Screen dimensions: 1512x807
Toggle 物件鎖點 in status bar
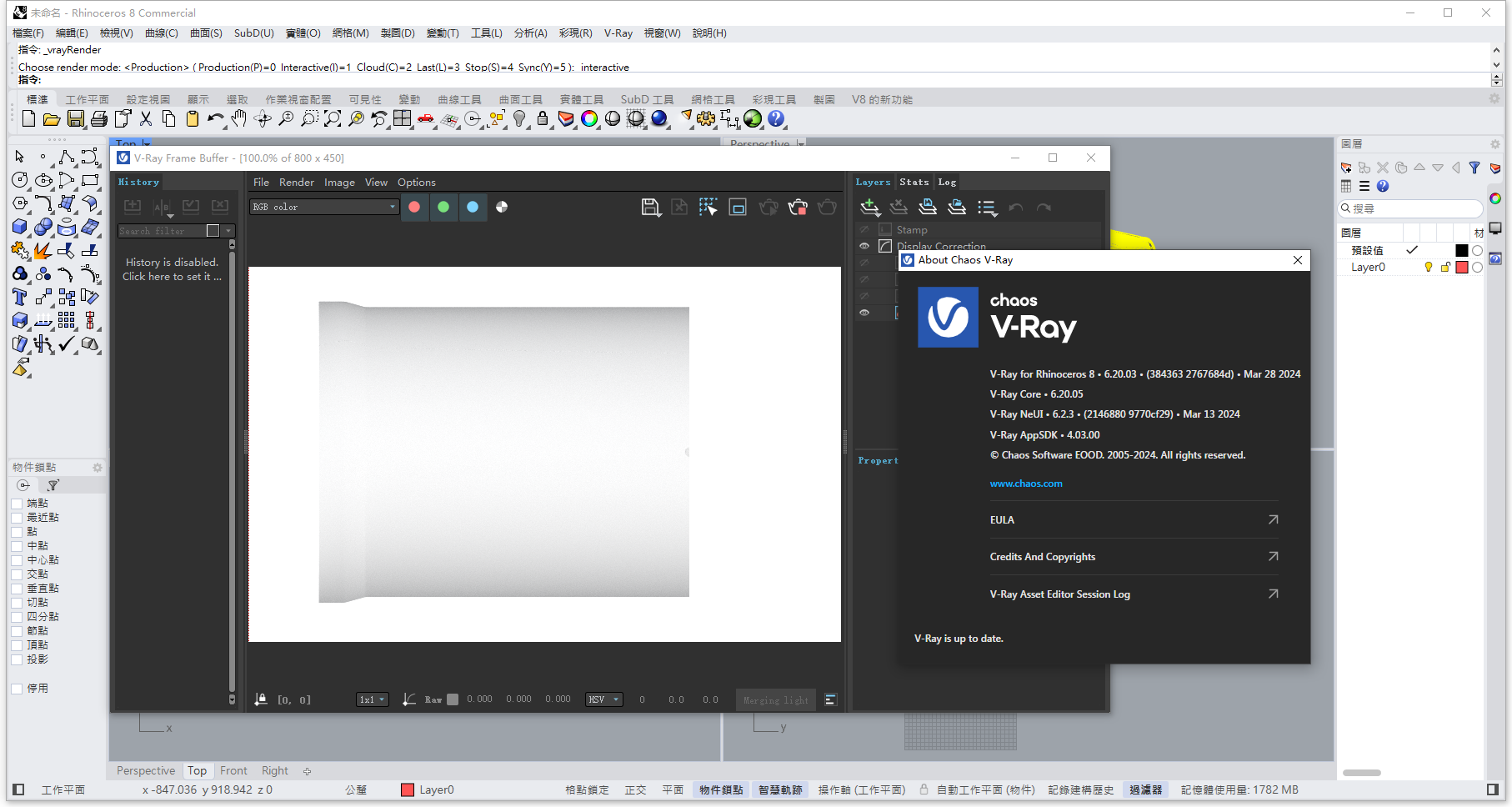click(721, 789)
